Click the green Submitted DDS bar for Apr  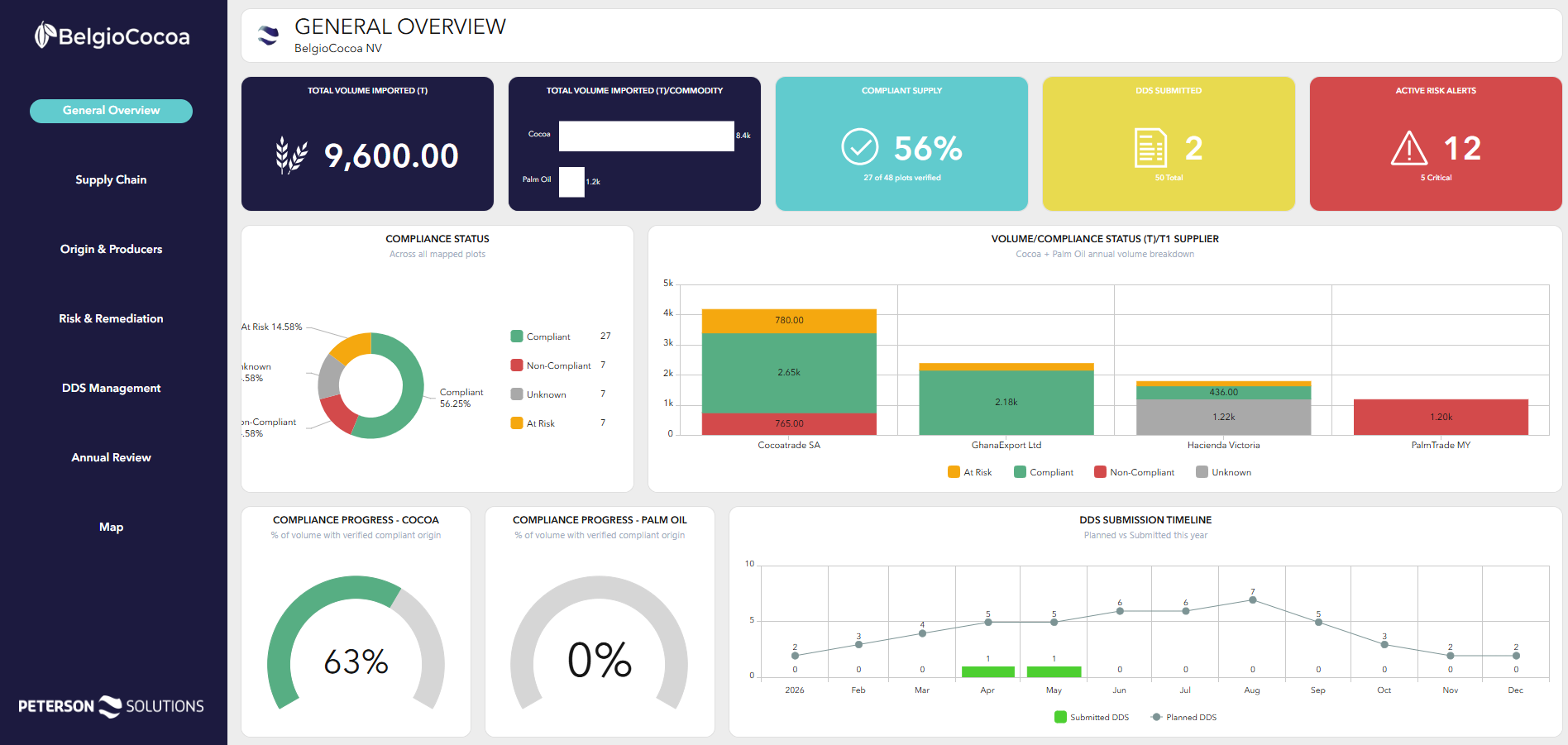pyautogui.click(x=988, y=671)
